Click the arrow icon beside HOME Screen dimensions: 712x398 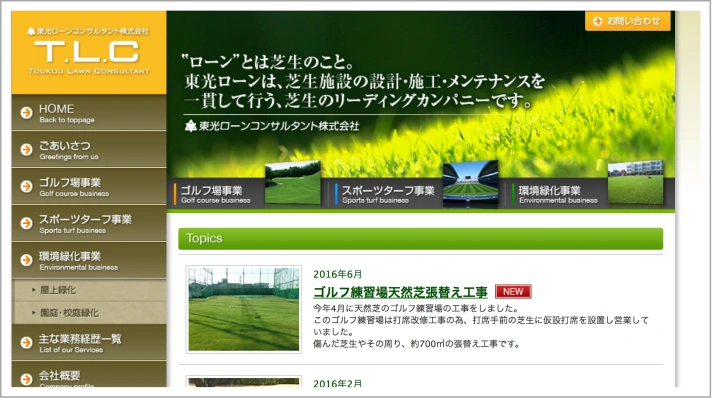(x=26, y=113)
